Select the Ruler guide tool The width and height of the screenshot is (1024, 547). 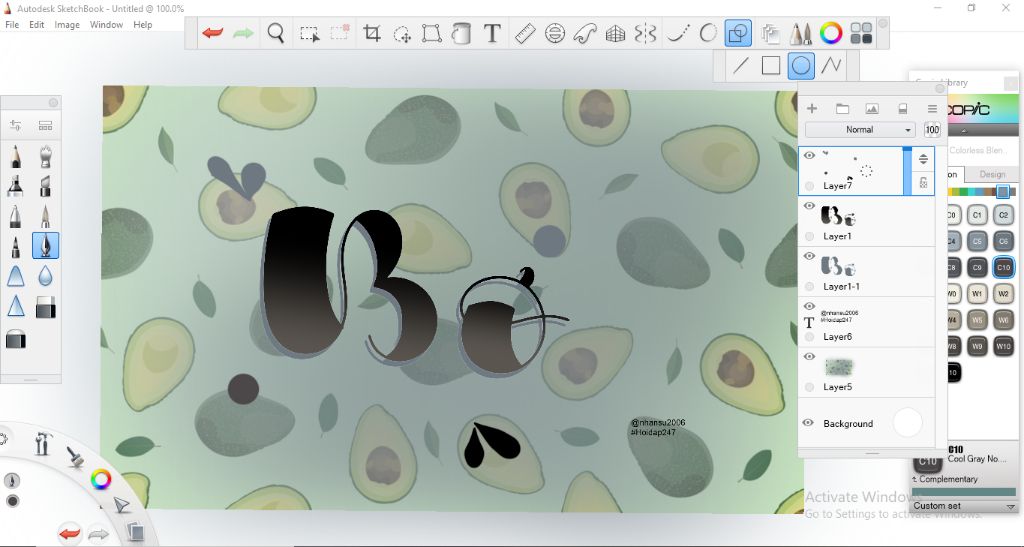525,33
